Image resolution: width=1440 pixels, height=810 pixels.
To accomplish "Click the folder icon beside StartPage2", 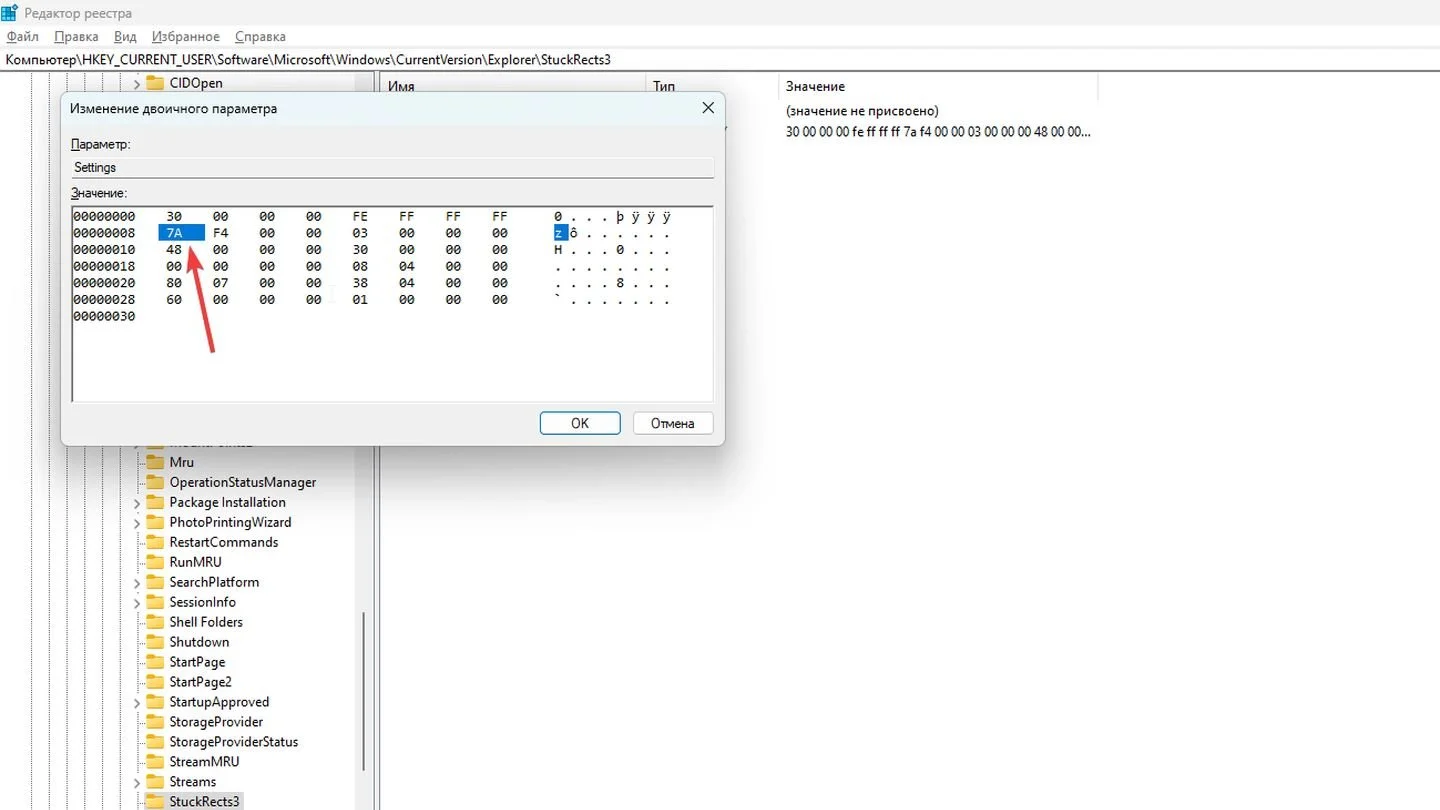I will point(154,682).
